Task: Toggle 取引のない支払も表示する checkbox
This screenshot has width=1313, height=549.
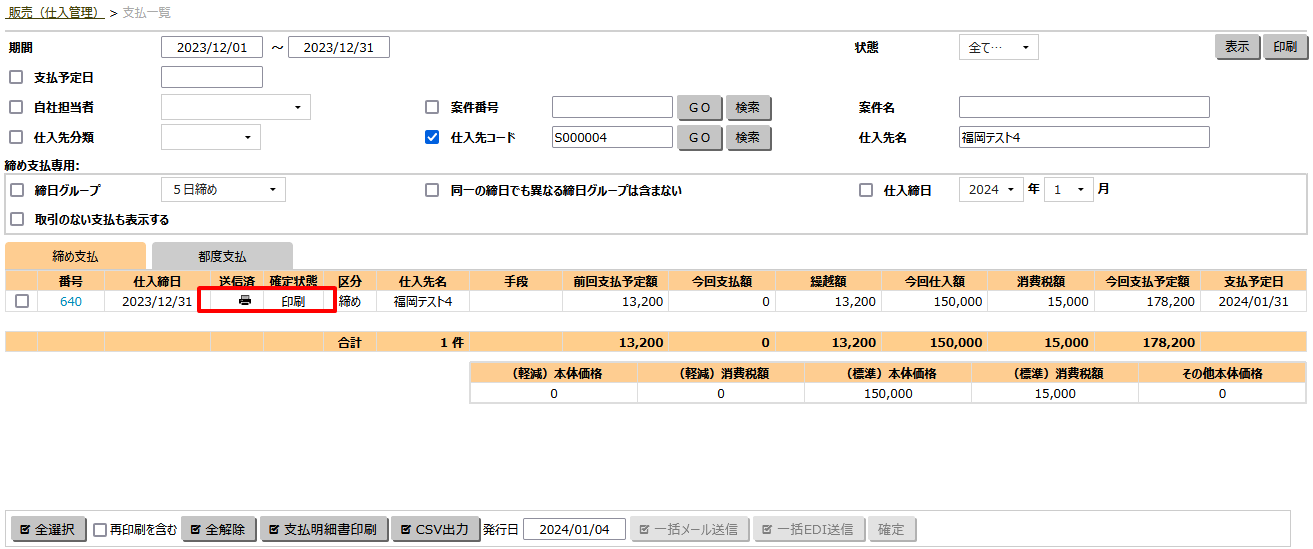Action: tap(16, 219)
